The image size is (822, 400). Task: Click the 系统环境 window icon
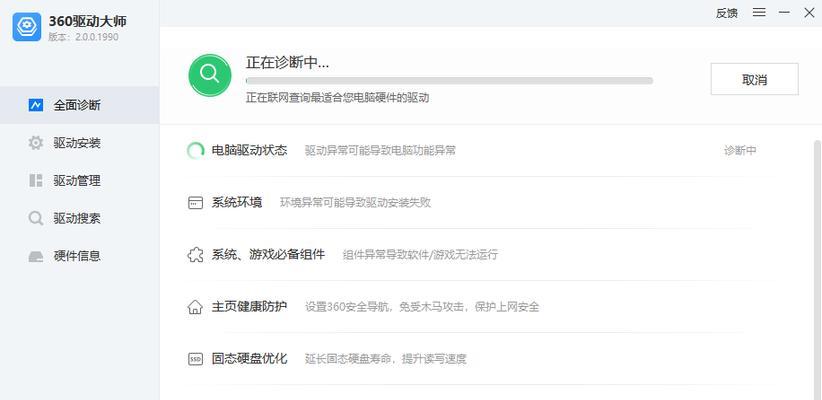tap(195, 203)
